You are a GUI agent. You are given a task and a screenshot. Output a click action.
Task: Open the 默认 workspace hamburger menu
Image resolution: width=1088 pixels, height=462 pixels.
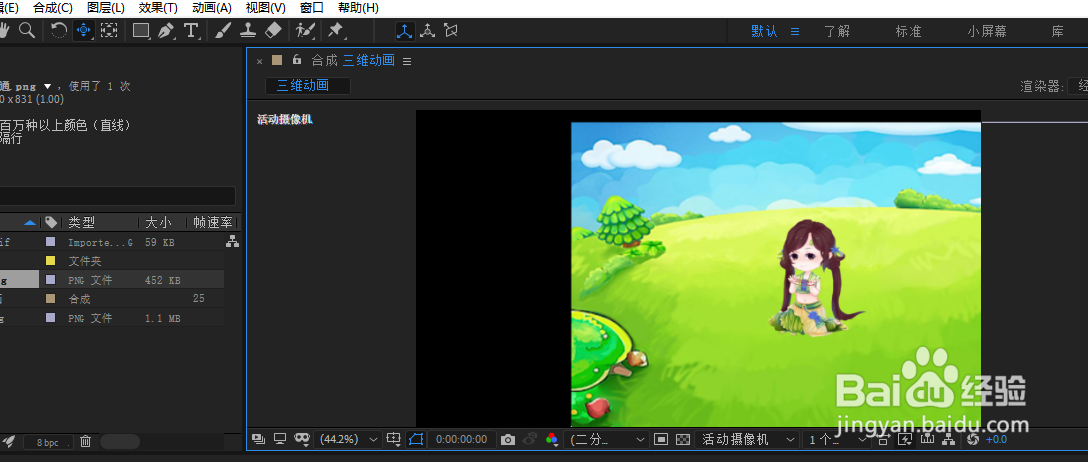[795, 31]
